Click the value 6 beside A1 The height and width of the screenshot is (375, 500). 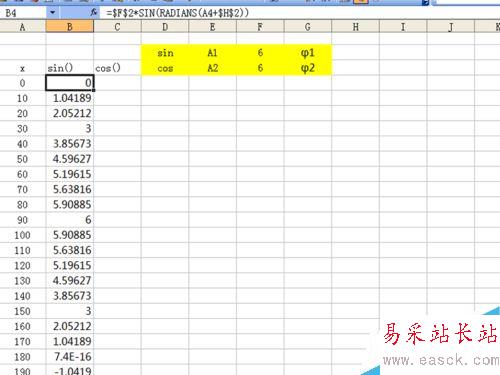tap(260, 53)
